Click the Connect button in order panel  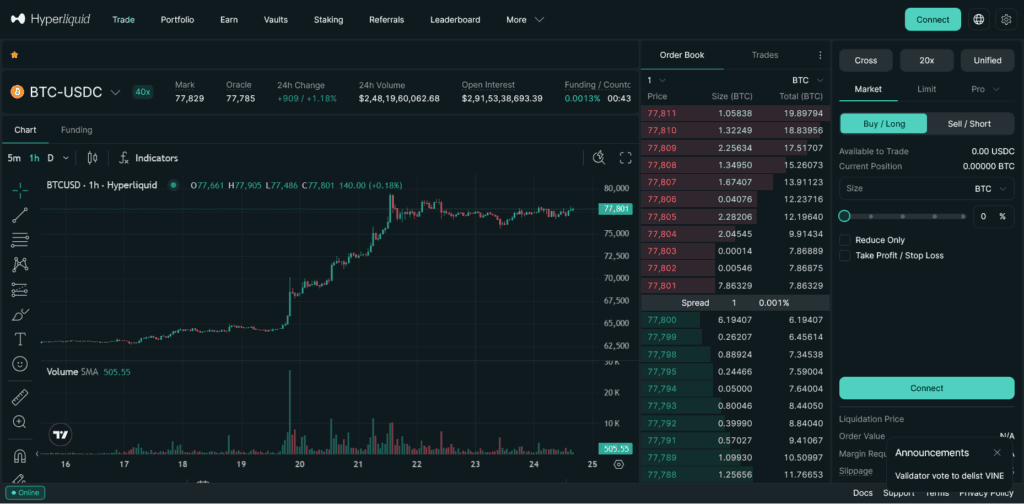click(x=927, y=388)
